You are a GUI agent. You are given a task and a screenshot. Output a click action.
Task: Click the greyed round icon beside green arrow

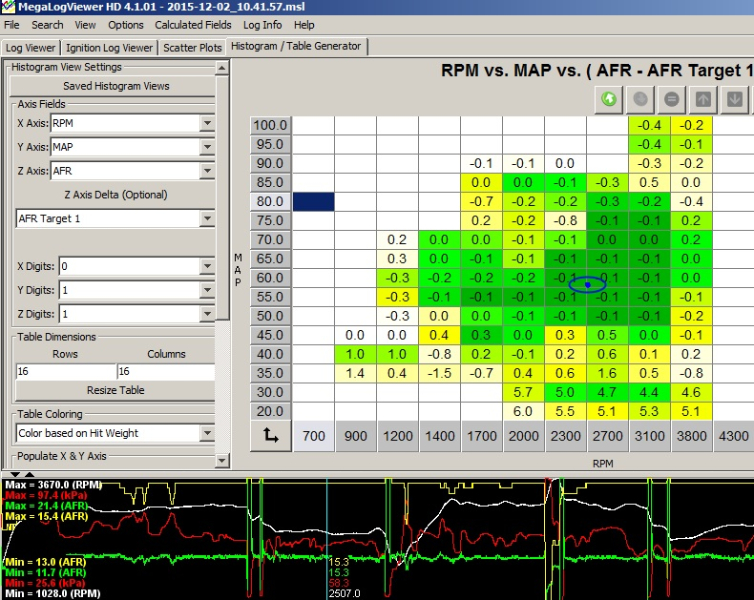pyautogui.click(x=640, y=99)
